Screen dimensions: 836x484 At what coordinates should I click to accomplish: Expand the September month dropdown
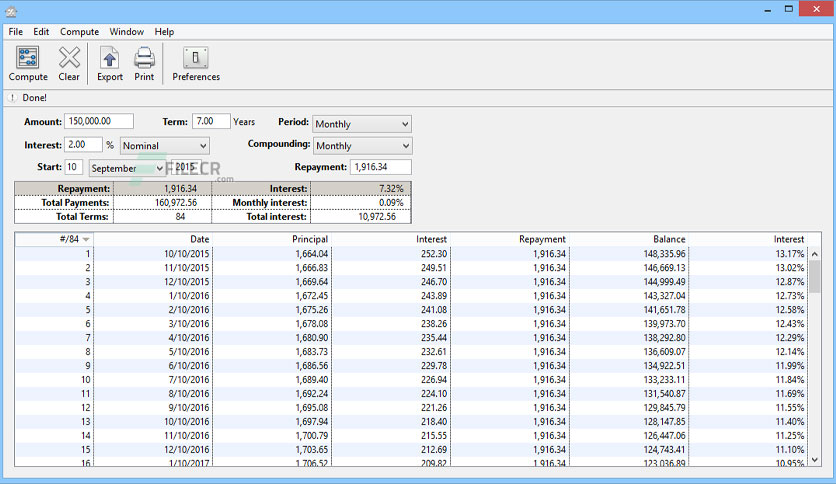tap(126, 168)
